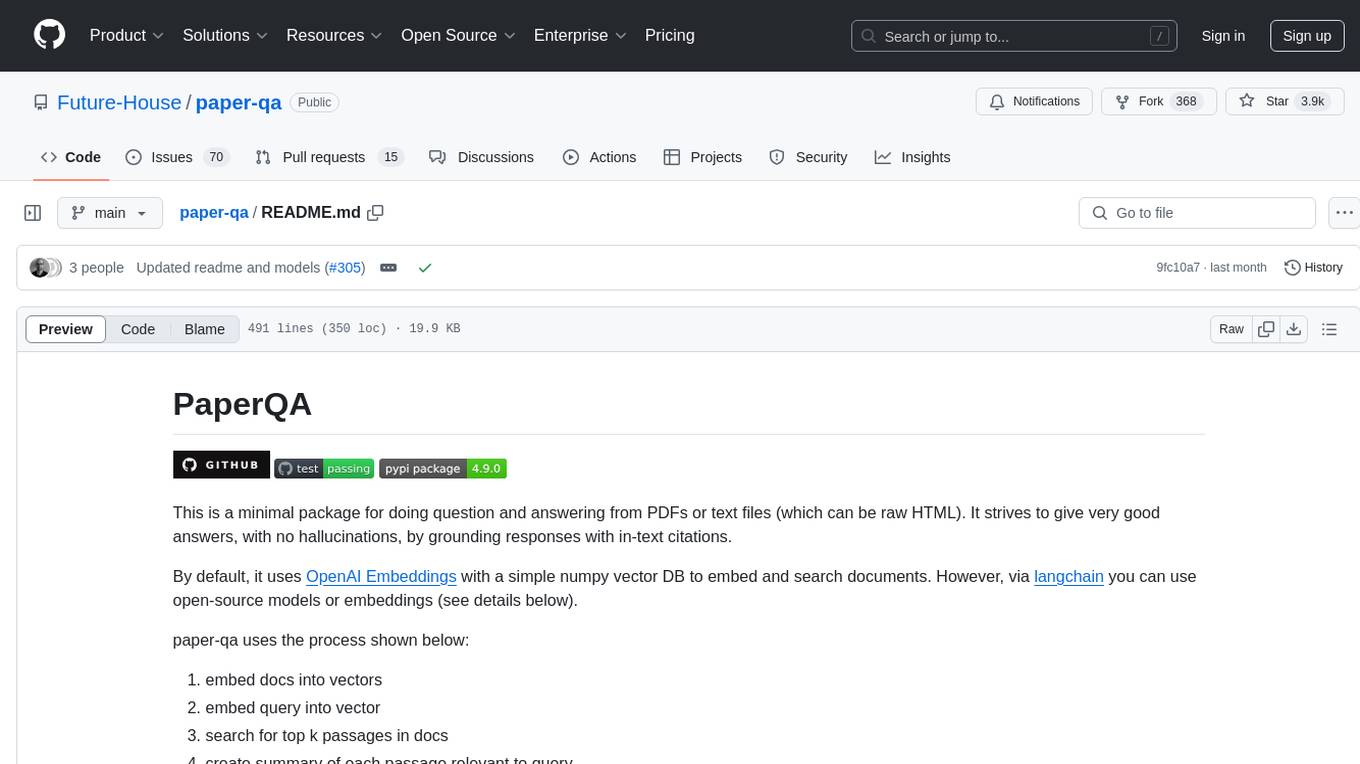Open the Pricing page
Image resolution: width=1360 pixels, height=764 pixels.
pos(670,35)
